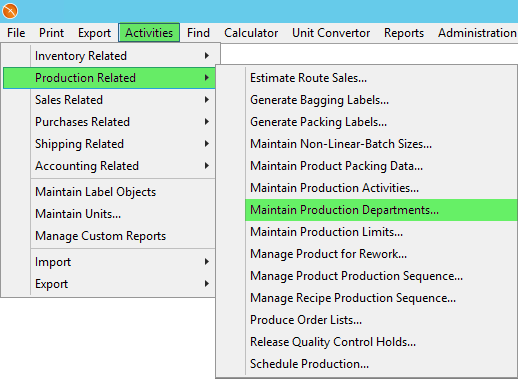Open Manage Custom Reports
Screen dimensions: 518x379
tap(109, 236)
